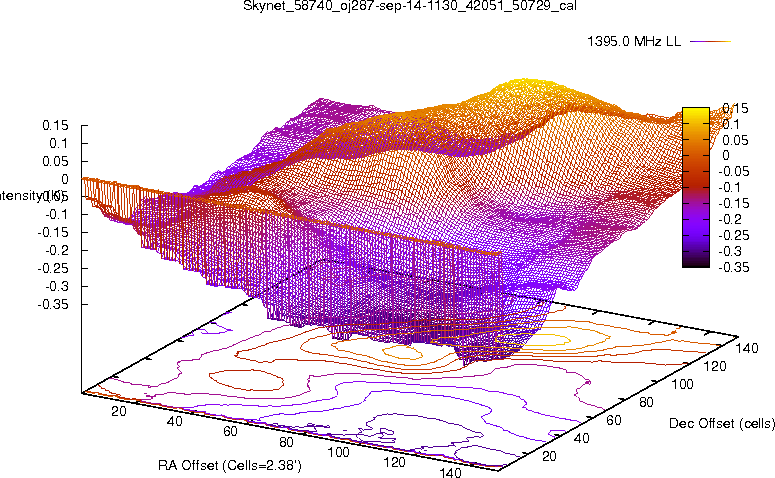Screen dimensions: 775x478
Task: Click the -0.3 label on the color bar
Action: (x=730, y=251)
